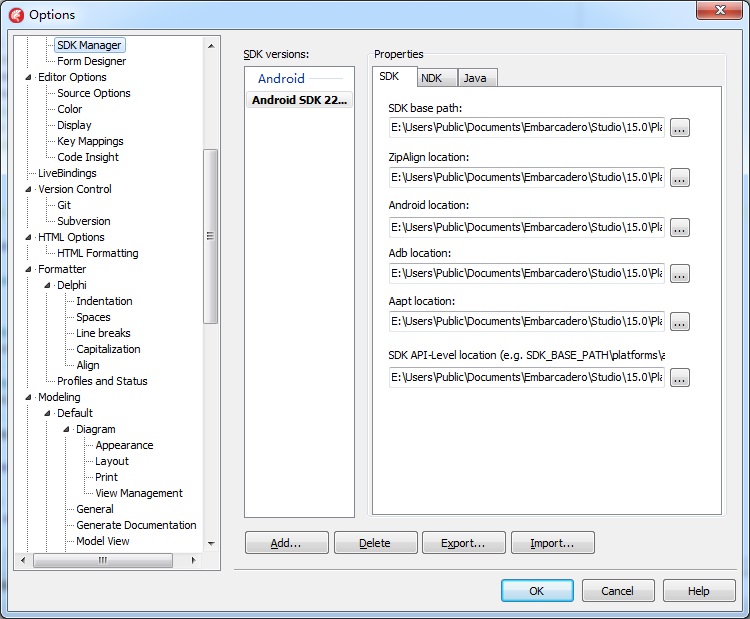Open Help for this dialog
Viewport: 750px width, 619px height.
click(x=699, y=591)
